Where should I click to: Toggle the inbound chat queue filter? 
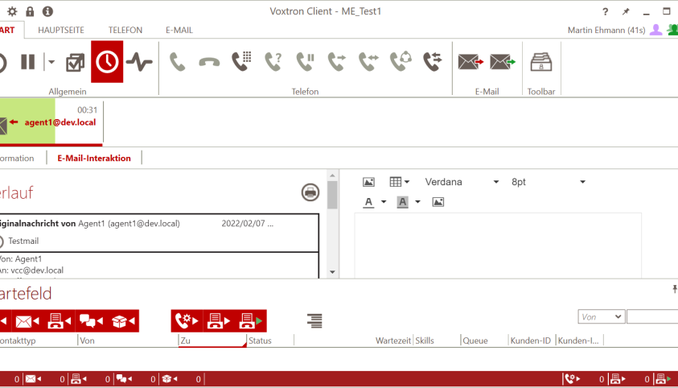(91, 321)
